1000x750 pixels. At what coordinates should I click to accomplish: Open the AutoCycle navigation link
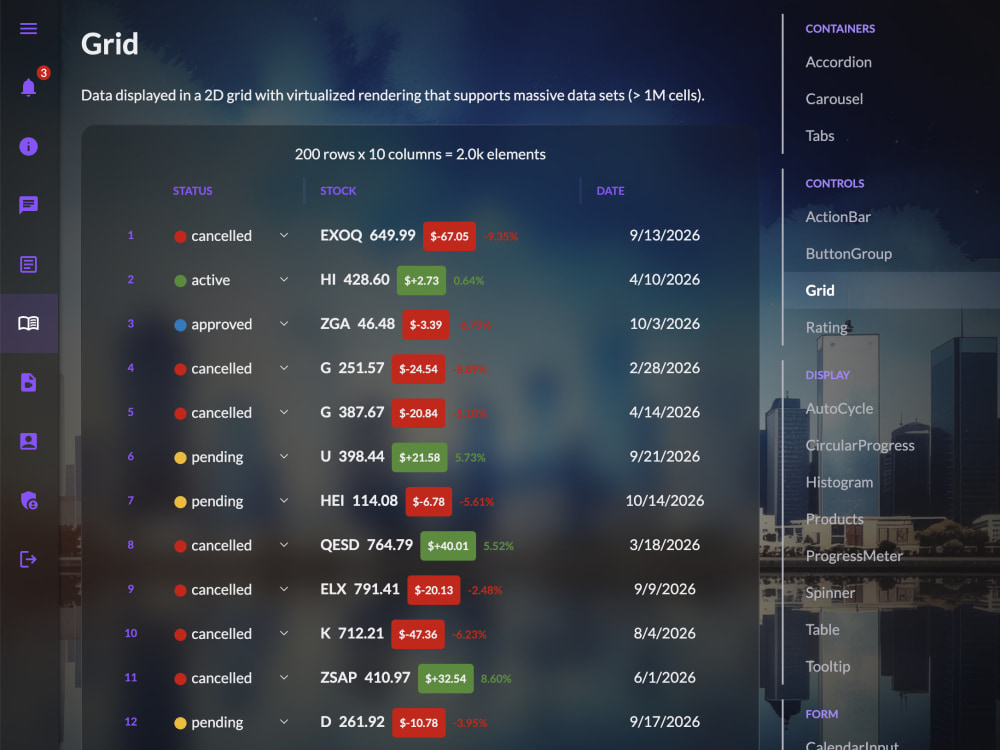839,408
